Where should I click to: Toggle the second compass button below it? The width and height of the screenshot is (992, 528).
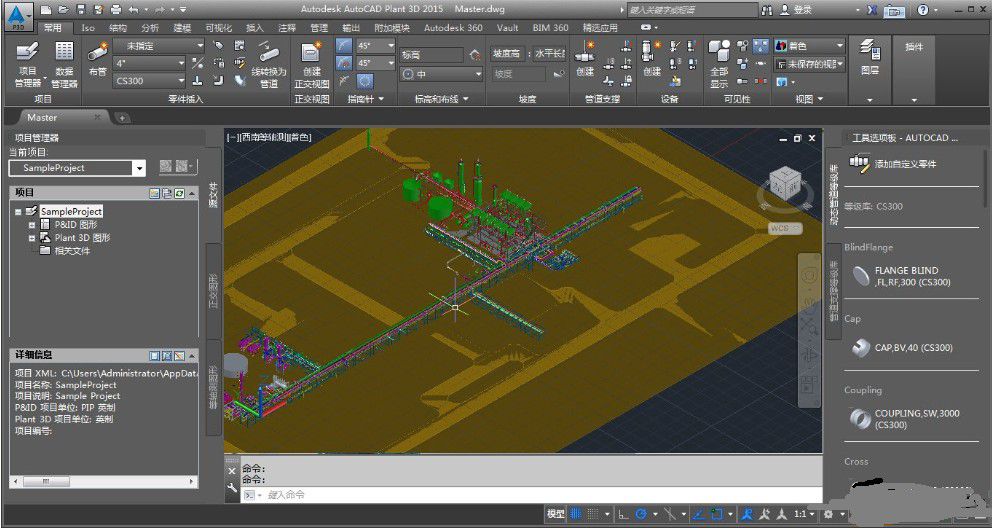(x=344, y=63)
